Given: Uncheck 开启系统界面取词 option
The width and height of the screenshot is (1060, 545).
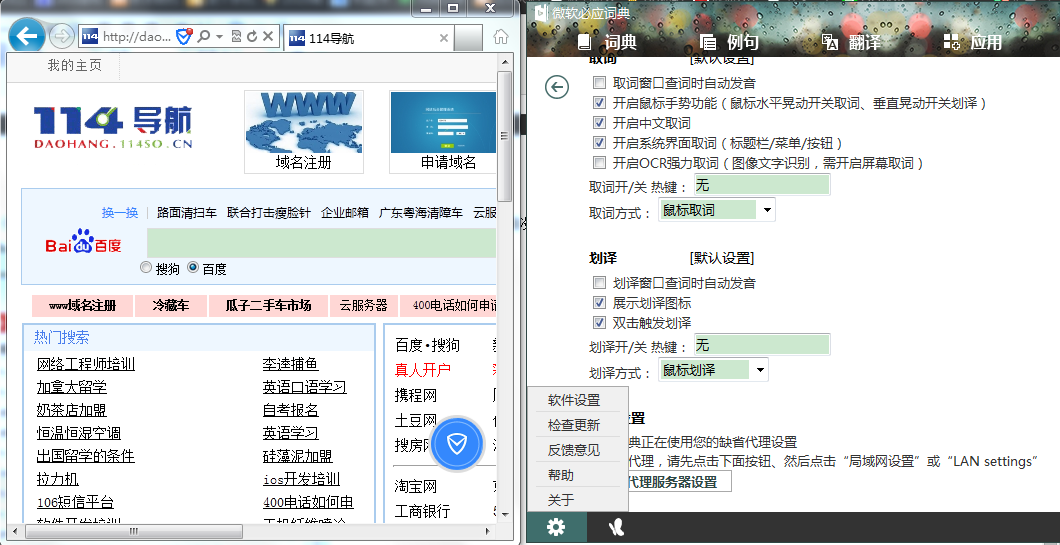Looking at the screenshot, I should point(599,143).
